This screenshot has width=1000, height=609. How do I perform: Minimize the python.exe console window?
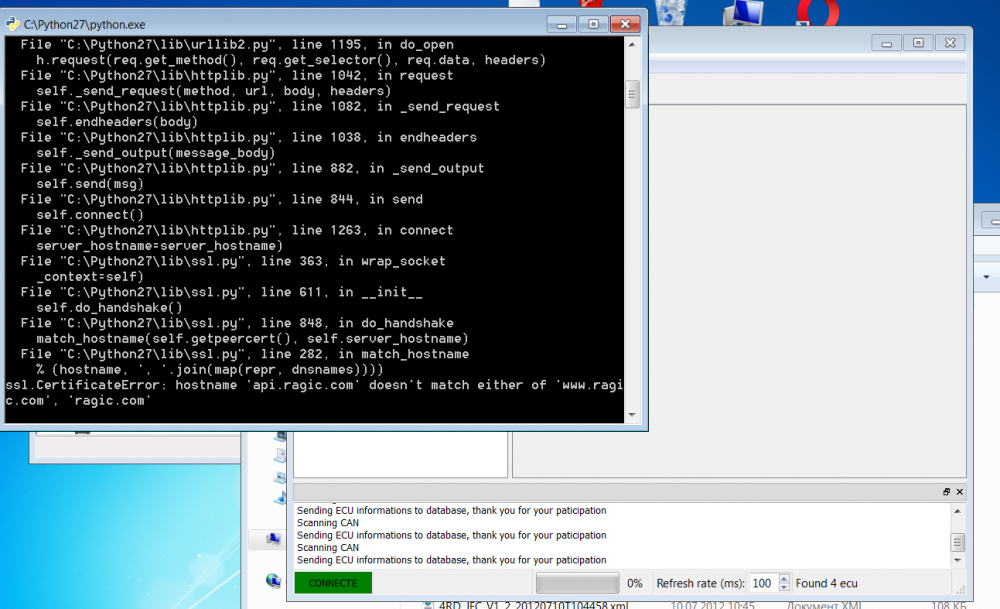tap(562, 24)
